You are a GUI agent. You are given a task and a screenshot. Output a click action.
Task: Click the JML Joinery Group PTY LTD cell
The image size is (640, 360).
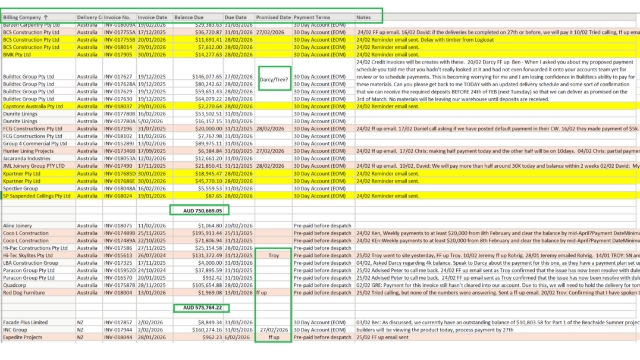[39, 166]
